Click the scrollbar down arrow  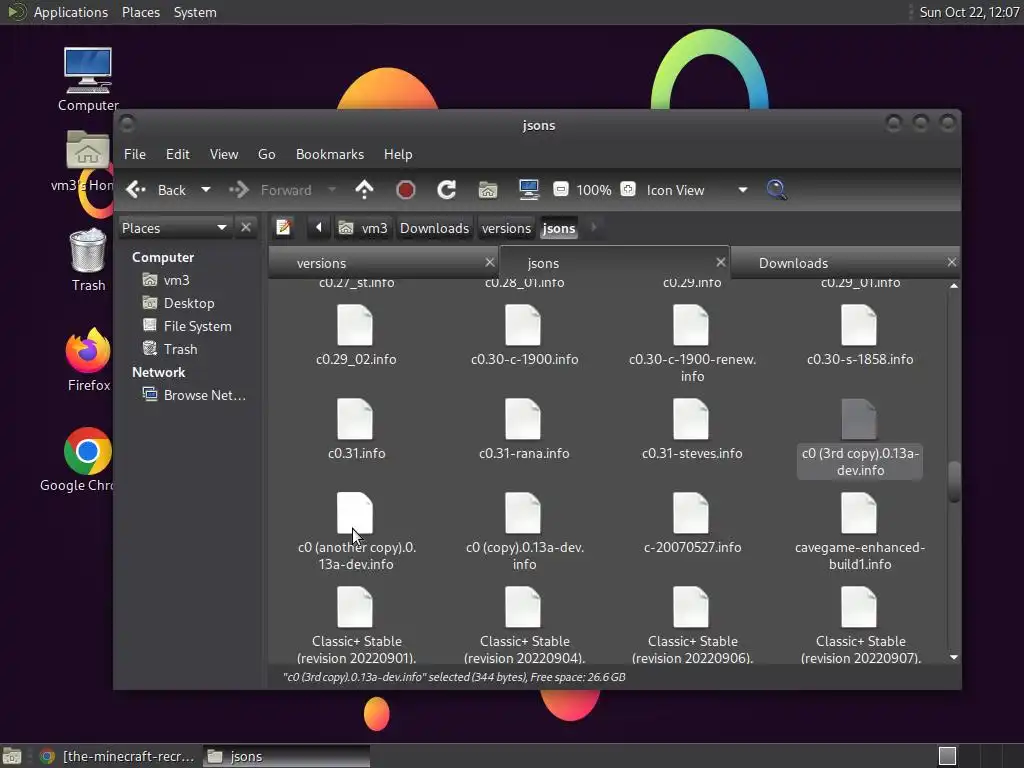click(954, 658)
